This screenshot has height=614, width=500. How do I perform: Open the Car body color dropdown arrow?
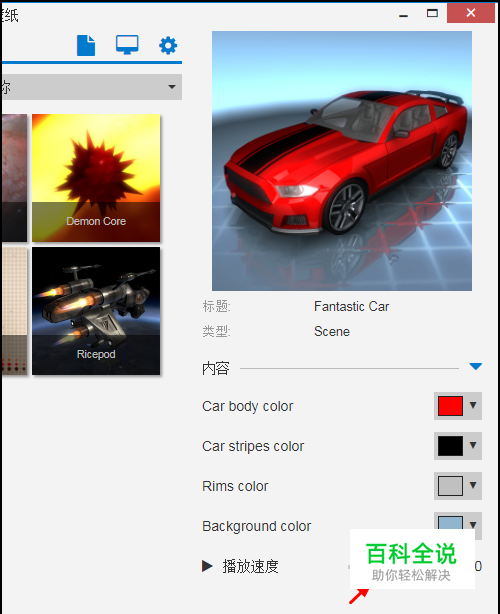[x=473, y=405]
